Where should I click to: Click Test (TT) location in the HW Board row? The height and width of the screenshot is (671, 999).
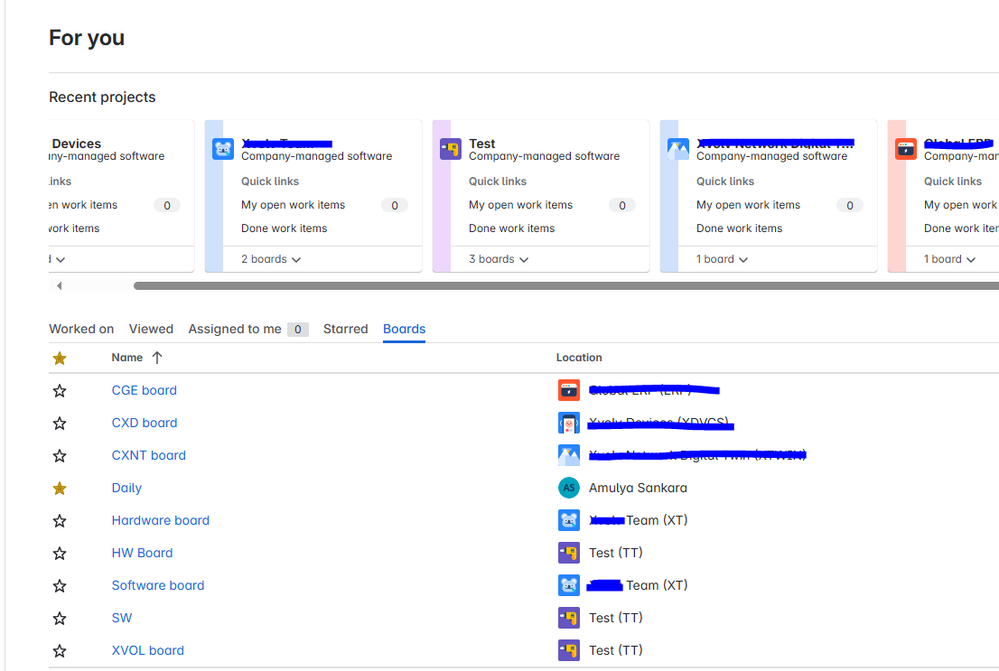point(615,552)
